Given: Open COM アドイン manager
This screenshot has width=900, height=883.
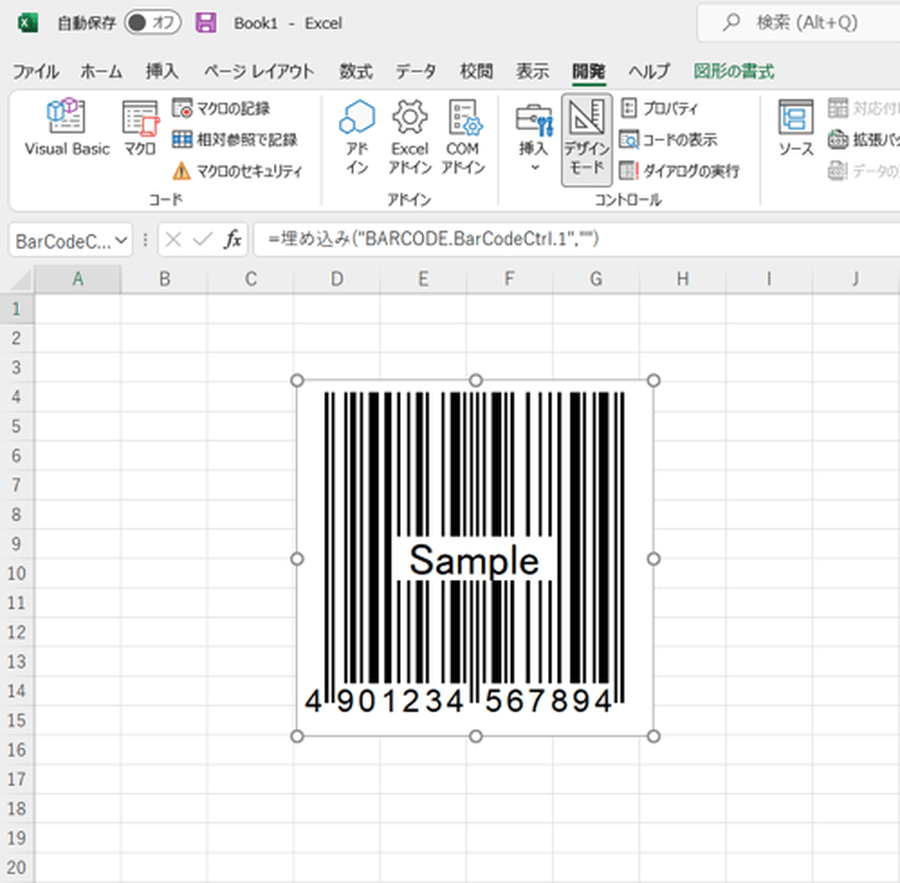Looking at the screenshot, I should click(463, 137).
